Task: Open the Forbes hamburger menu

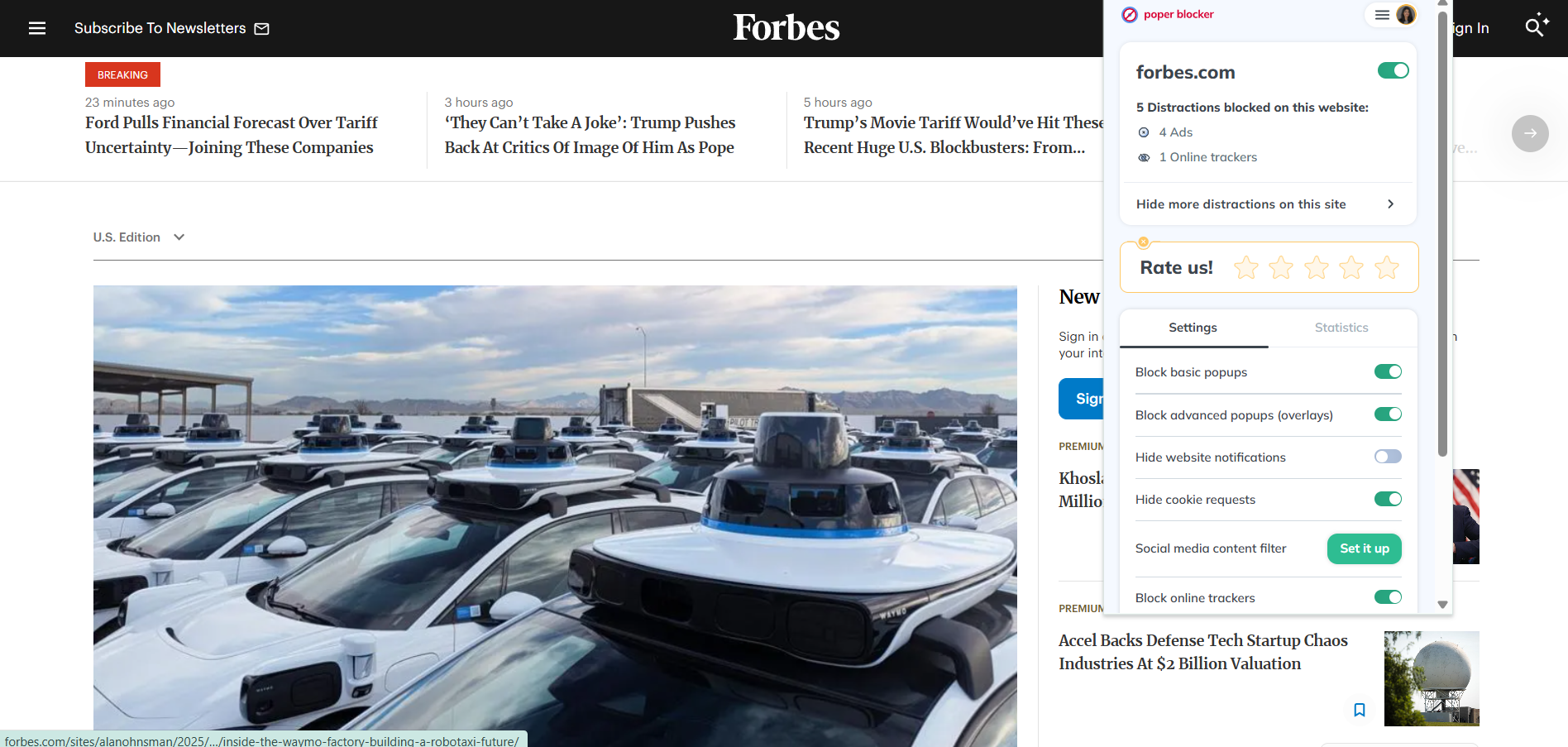Action: click(37, 28)
